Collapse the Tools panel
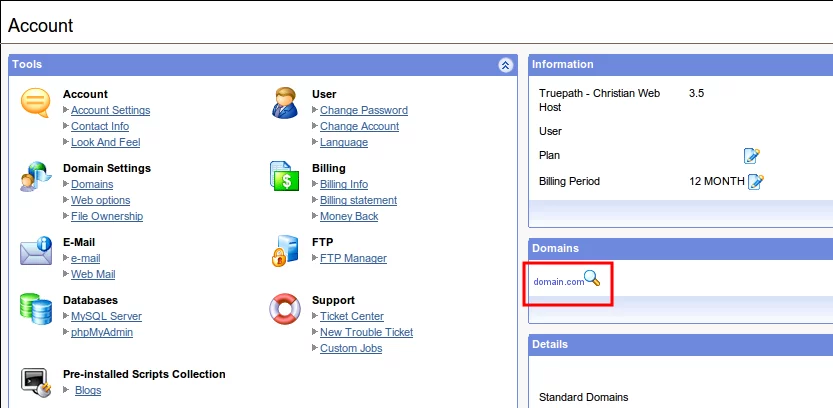This screenshot has height=408, width=833. point(505,65)
